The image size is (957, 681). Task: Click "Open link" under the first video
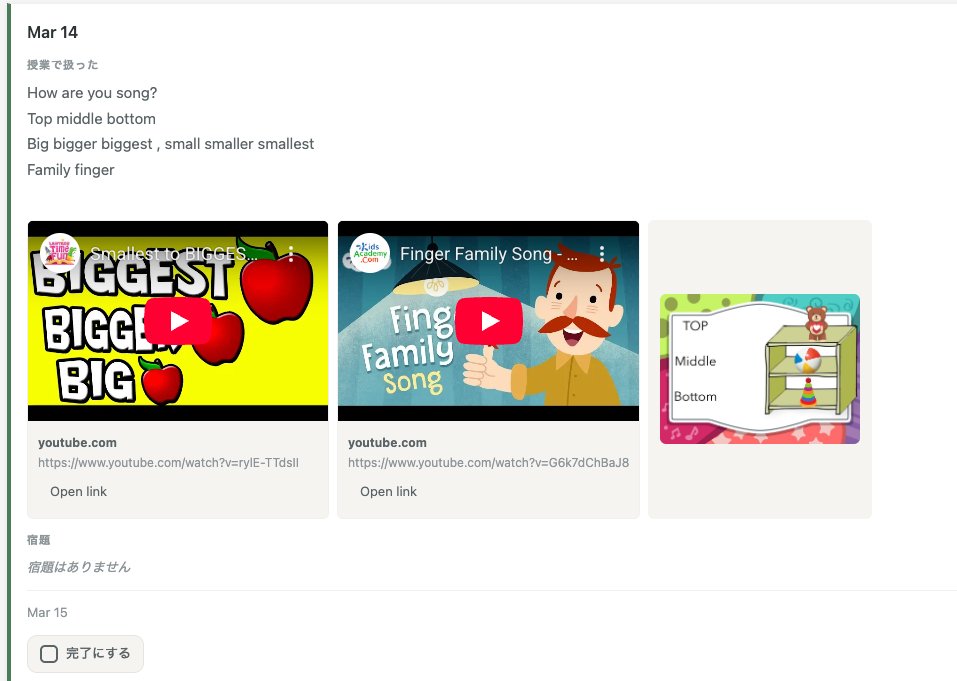pyautogui.click(x=79, y=491)
